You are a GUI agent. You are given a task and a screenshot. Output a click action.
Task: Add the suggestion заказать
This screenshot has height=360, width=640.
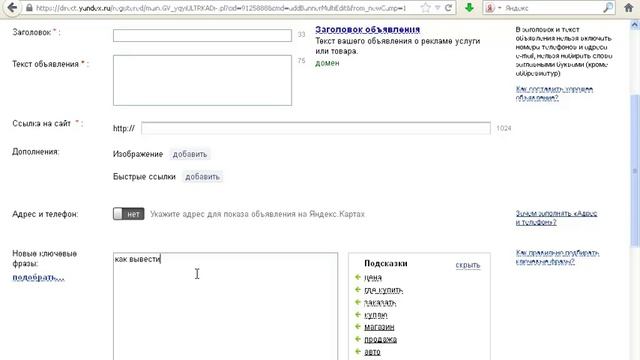(x=380, y=302)
